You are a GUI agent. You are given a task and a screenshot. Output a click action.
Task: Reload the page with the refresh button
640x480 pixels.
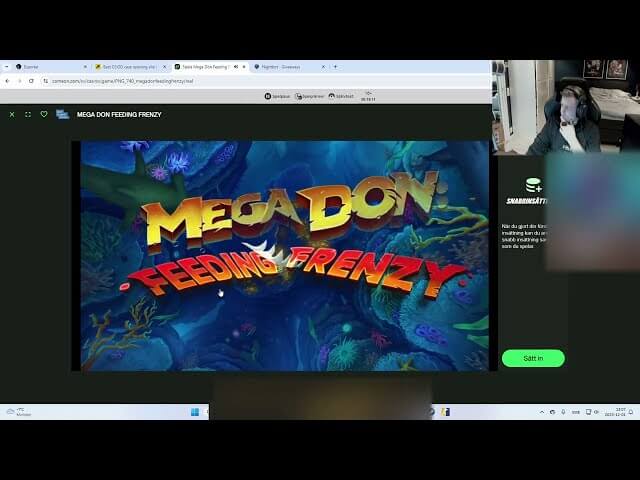click(31, 81)
